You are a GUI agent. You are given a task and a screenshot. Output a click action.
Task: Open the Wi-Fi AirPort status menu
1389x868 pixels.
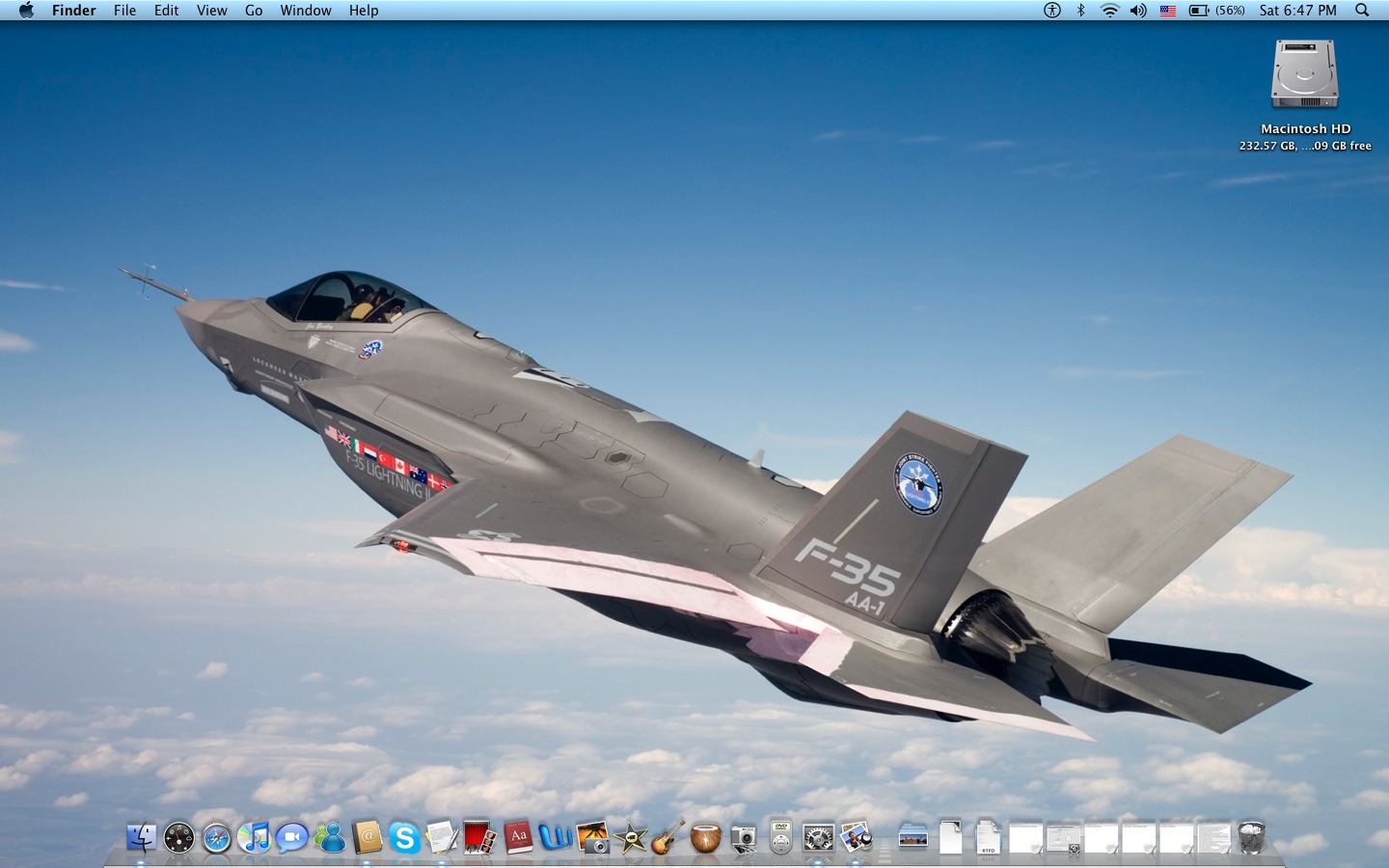pos(1110,11)
